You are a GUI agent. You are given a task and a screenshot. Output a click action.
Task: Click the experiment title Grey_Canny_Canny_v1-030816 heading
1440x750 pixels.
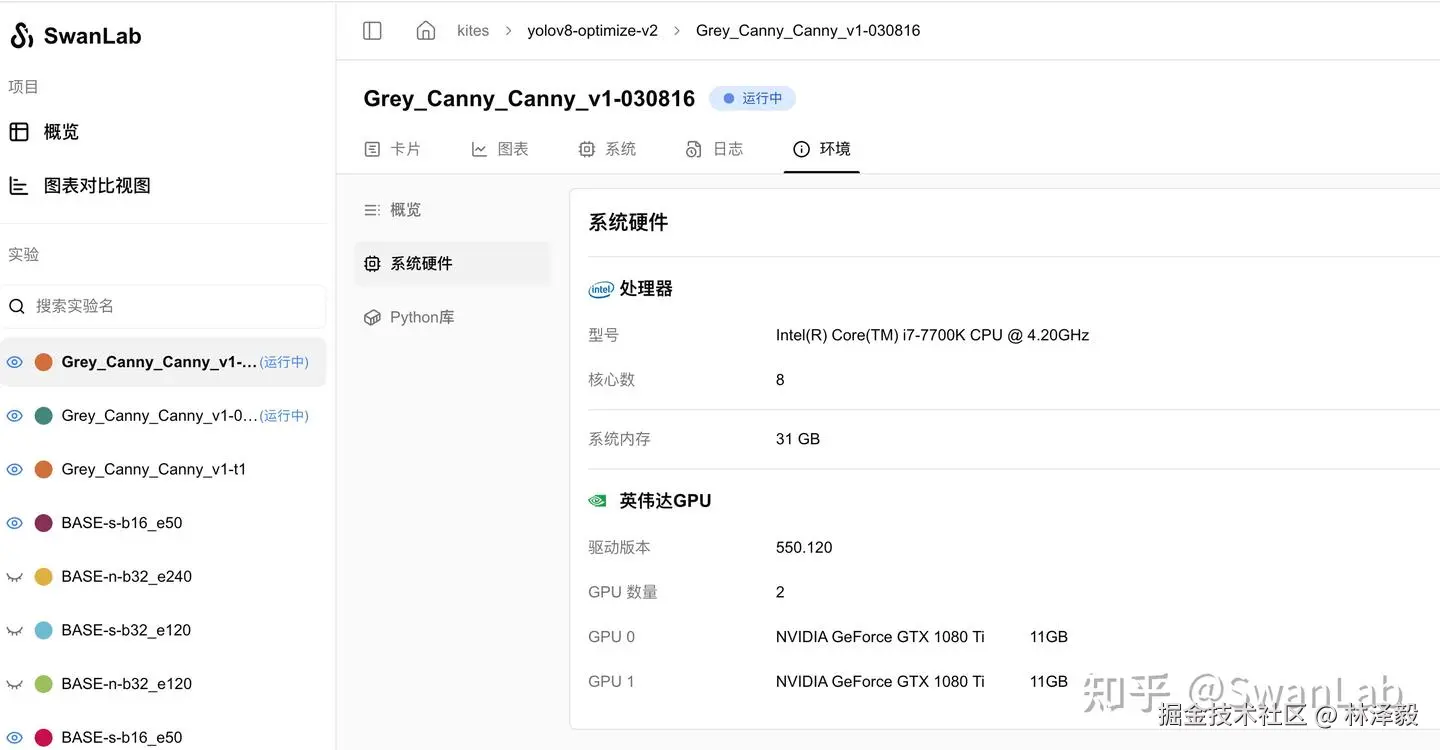click(x=529, y=99)
